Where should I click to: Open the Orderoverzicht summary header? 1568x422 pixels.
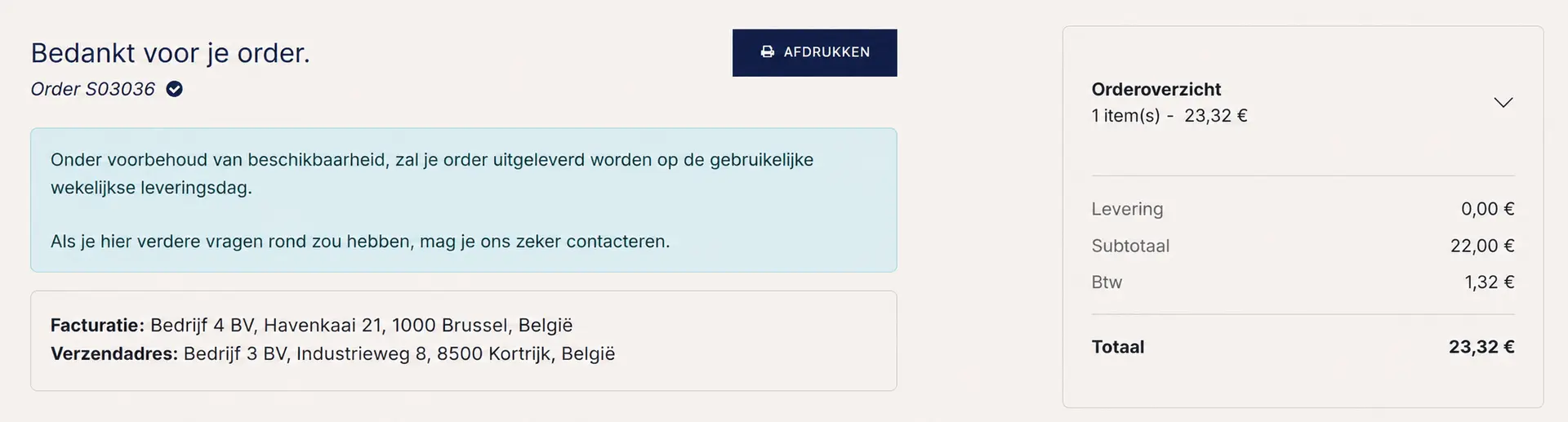coord(1303,102)
